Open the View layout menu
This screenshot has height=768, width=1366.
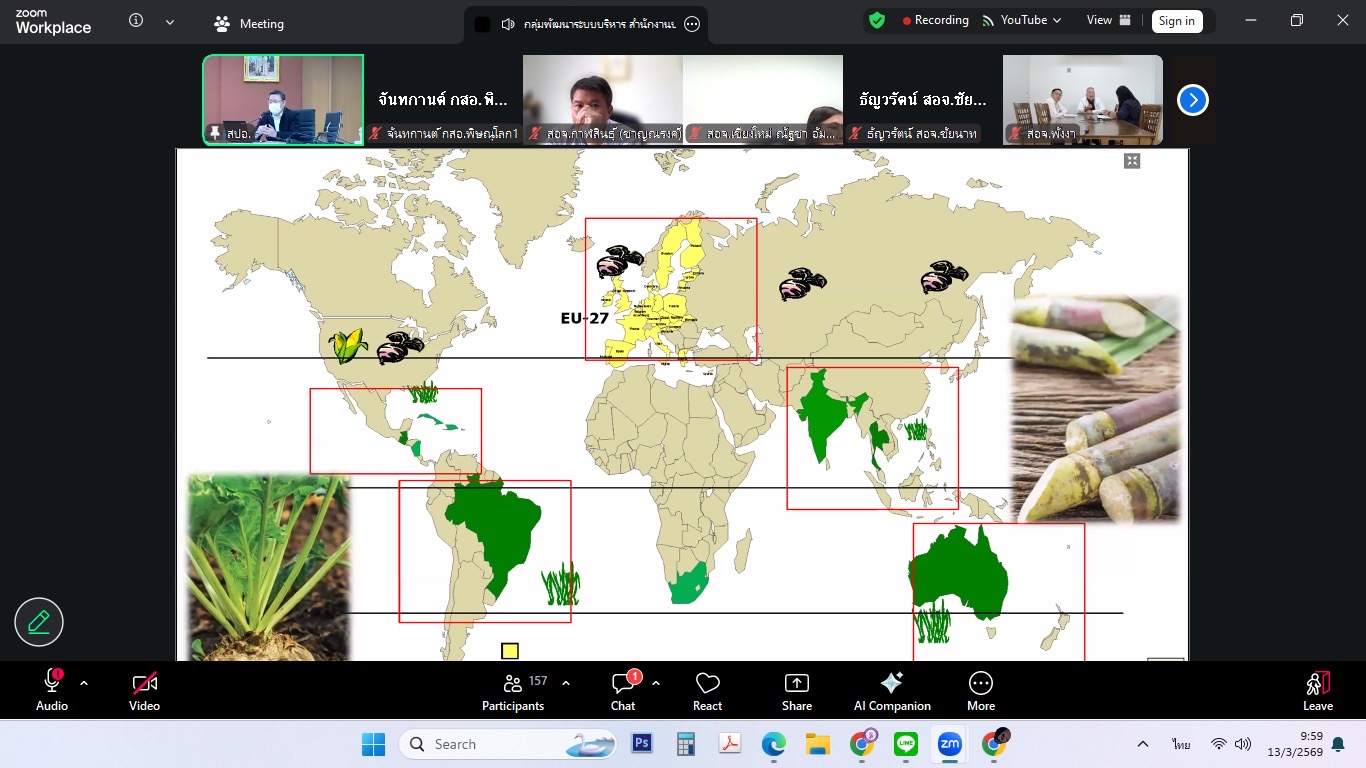[1108, 21]
